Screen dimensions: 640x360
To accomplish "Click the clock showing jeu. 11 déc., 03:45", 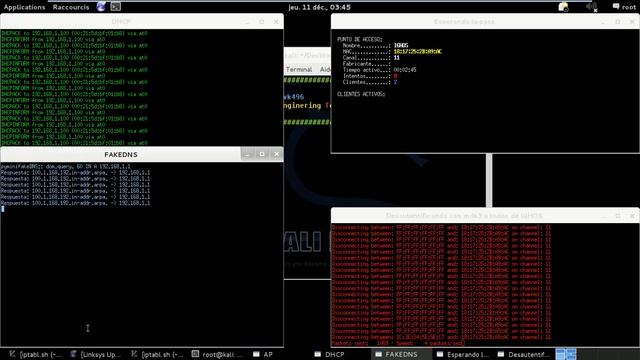I will point(319,7).
